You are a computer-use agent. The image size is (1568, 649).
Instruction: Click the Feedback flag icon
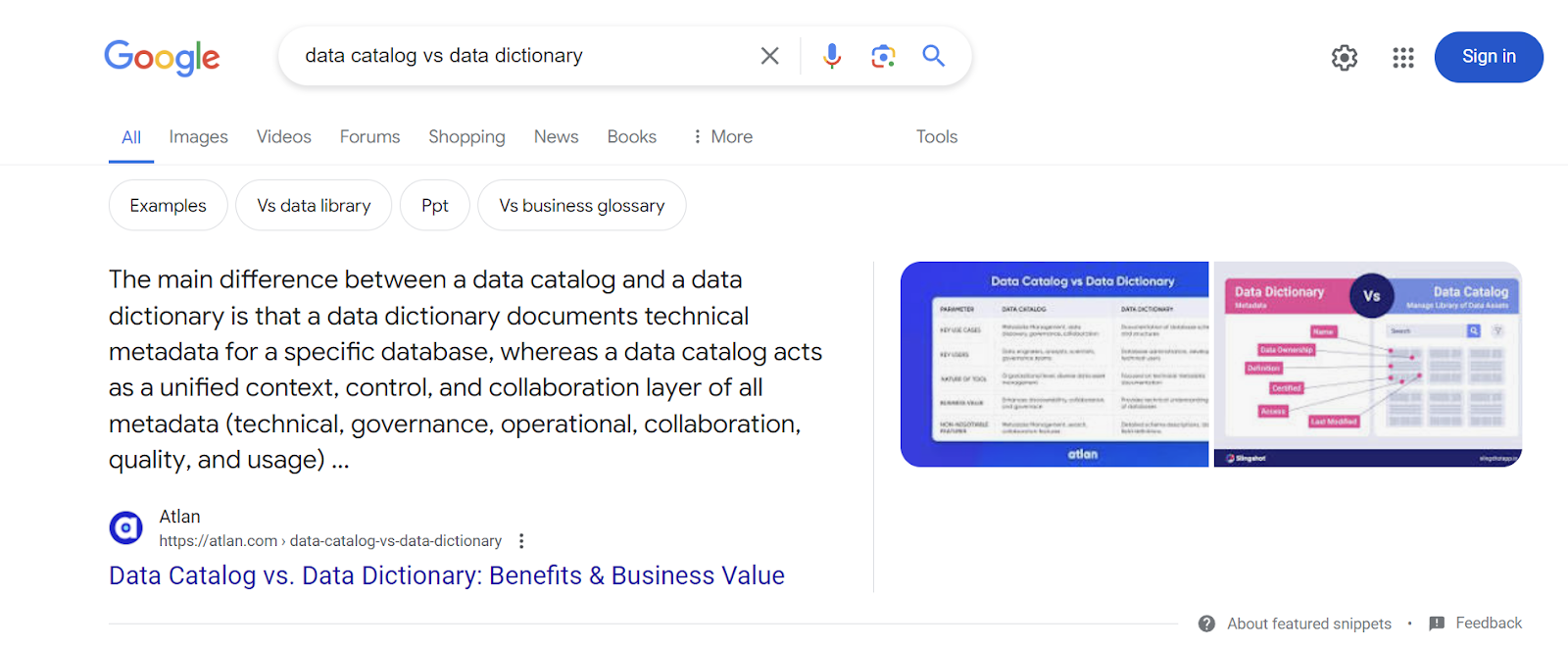click(x=1437, y=624)
